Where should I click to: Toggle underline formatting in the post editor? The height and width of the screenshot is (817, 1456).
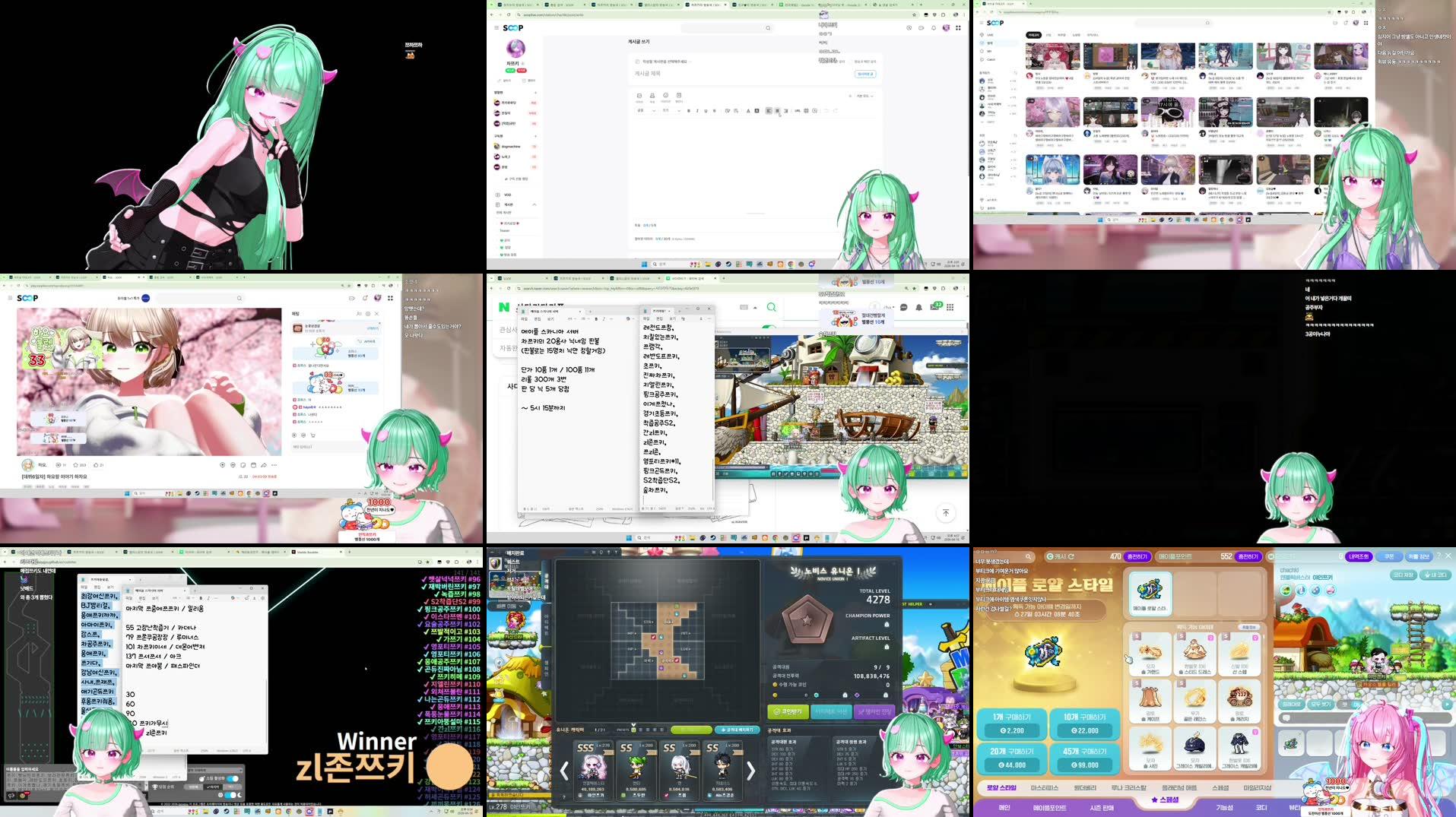coord(706,111)
